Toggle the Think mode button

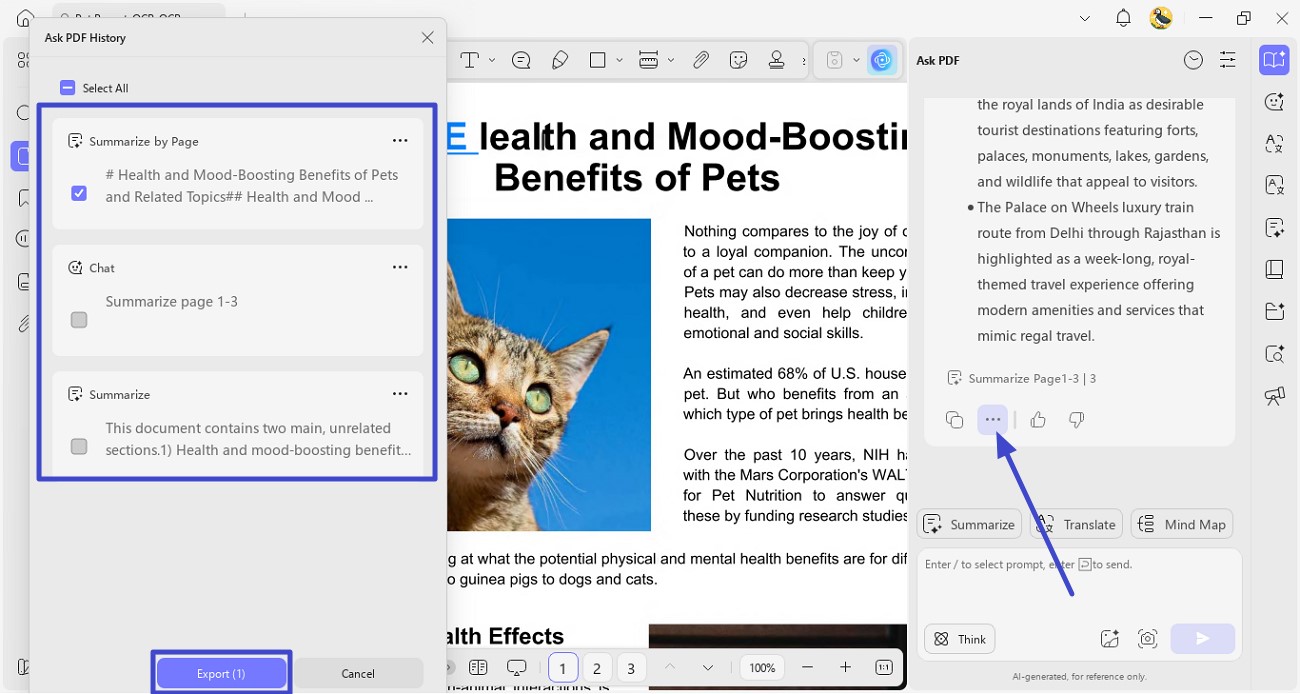(x=960, y=639)
